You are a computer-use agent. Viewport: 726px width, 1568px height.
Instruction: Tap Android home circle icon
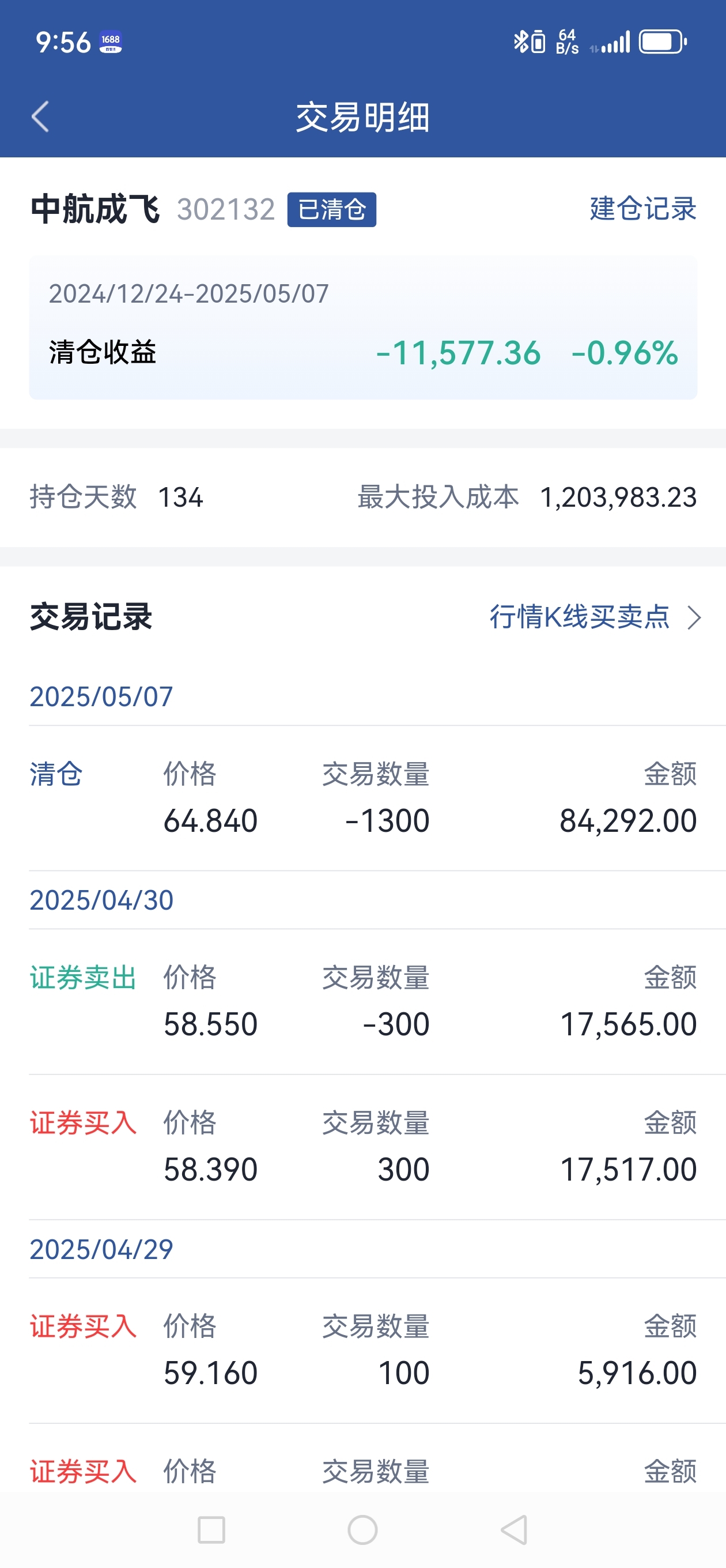coord(362,1529)
